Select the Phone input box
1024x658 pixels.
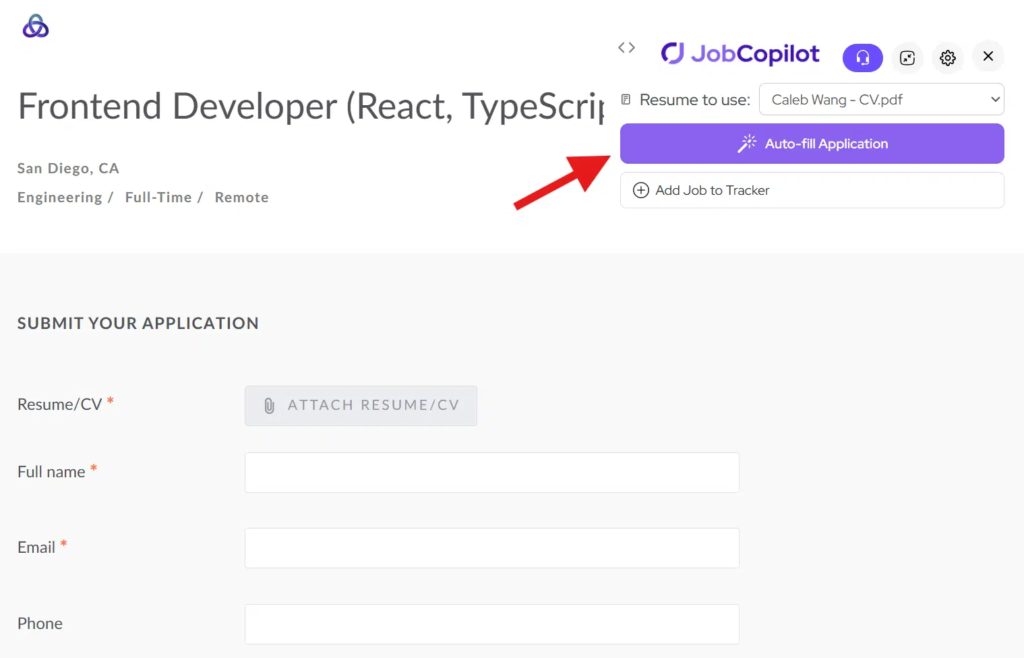click(x=491, y=624)
